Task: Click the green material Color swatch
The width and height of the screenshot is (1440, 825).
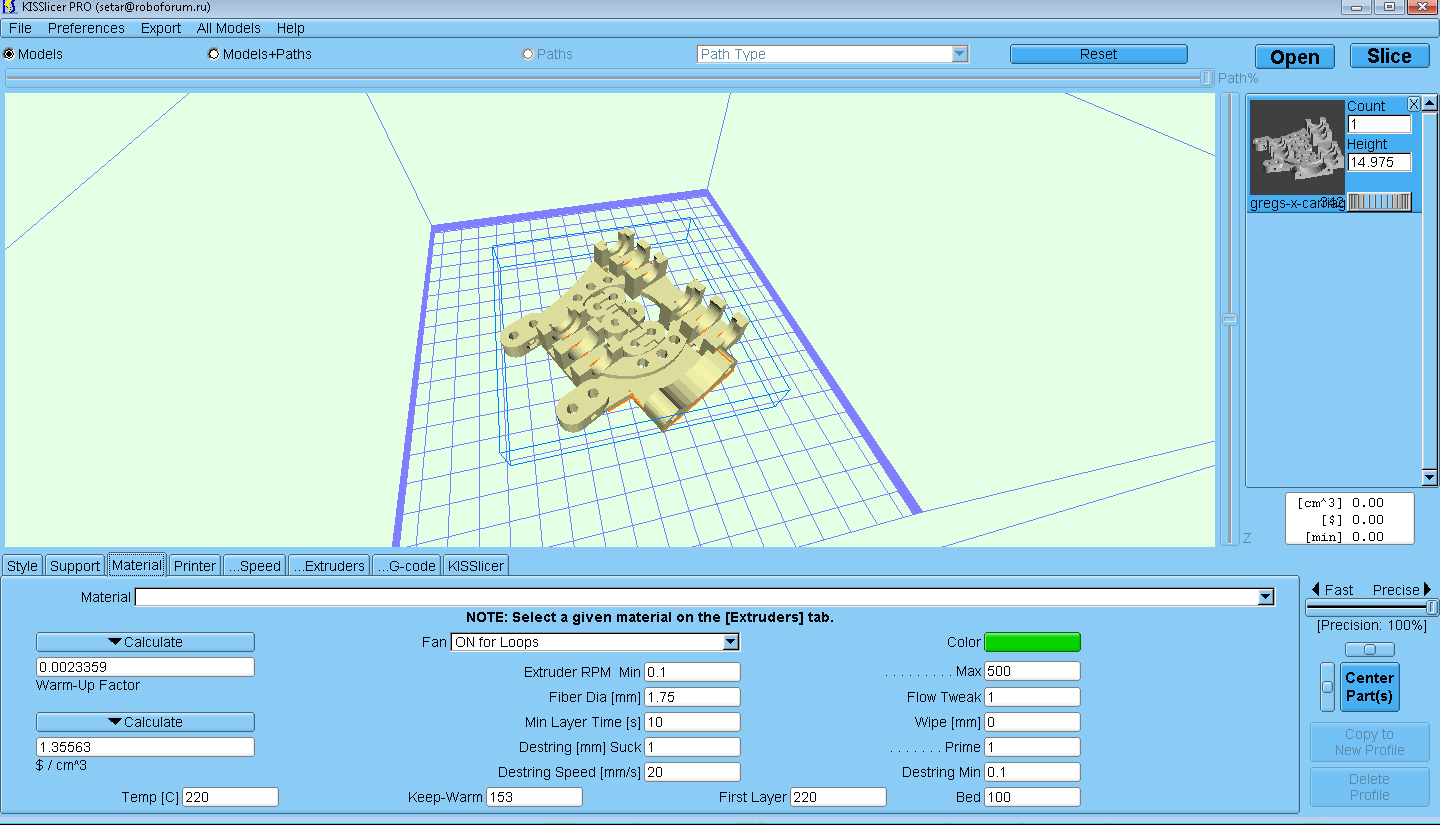Action: tap(1032, 642)
